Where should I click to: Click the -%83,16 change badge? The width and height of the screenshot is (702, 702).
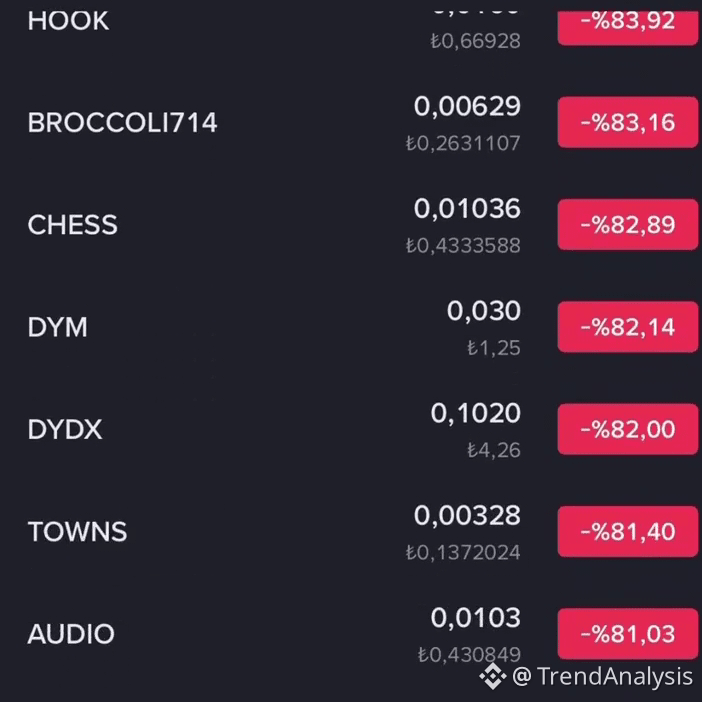click(x=628, y=122)
